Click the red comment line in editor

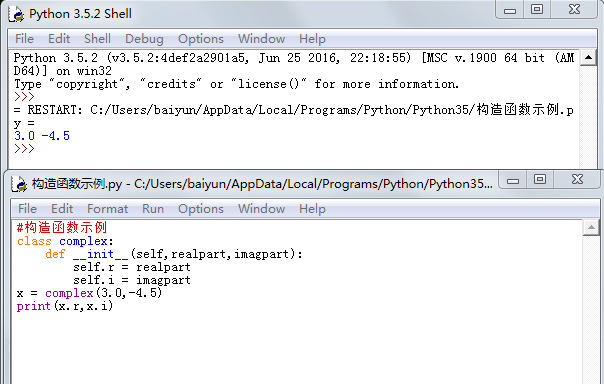point(62,227)
